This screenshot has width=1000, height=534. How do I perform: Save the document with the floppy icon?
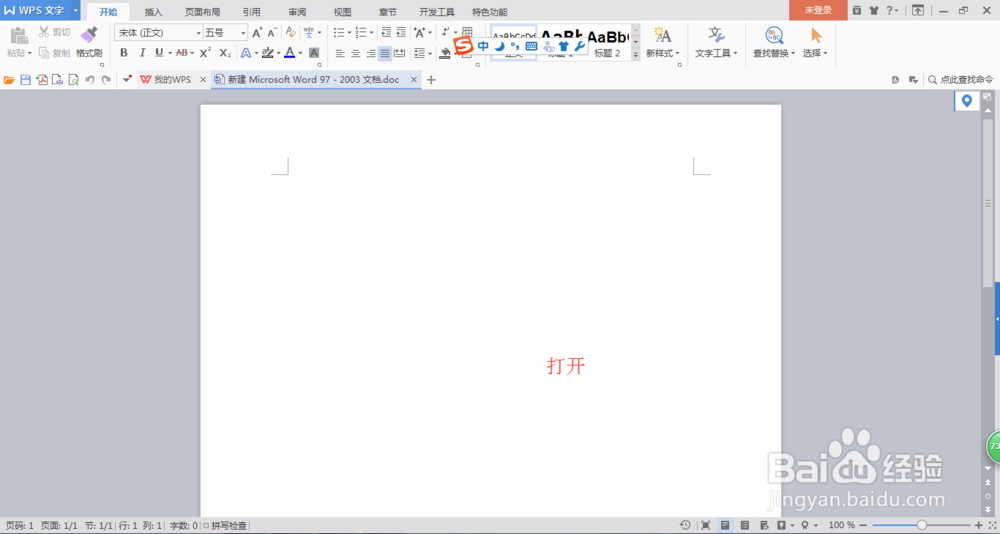[26, 80]
